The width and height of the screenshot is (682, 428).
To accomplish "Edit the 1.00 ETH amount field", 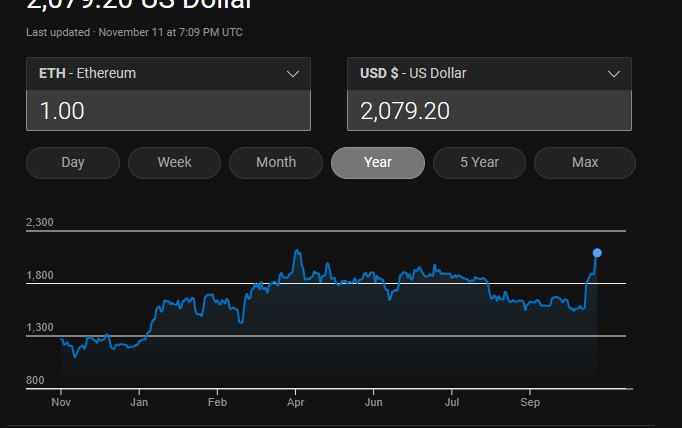I will coord(168,110).
